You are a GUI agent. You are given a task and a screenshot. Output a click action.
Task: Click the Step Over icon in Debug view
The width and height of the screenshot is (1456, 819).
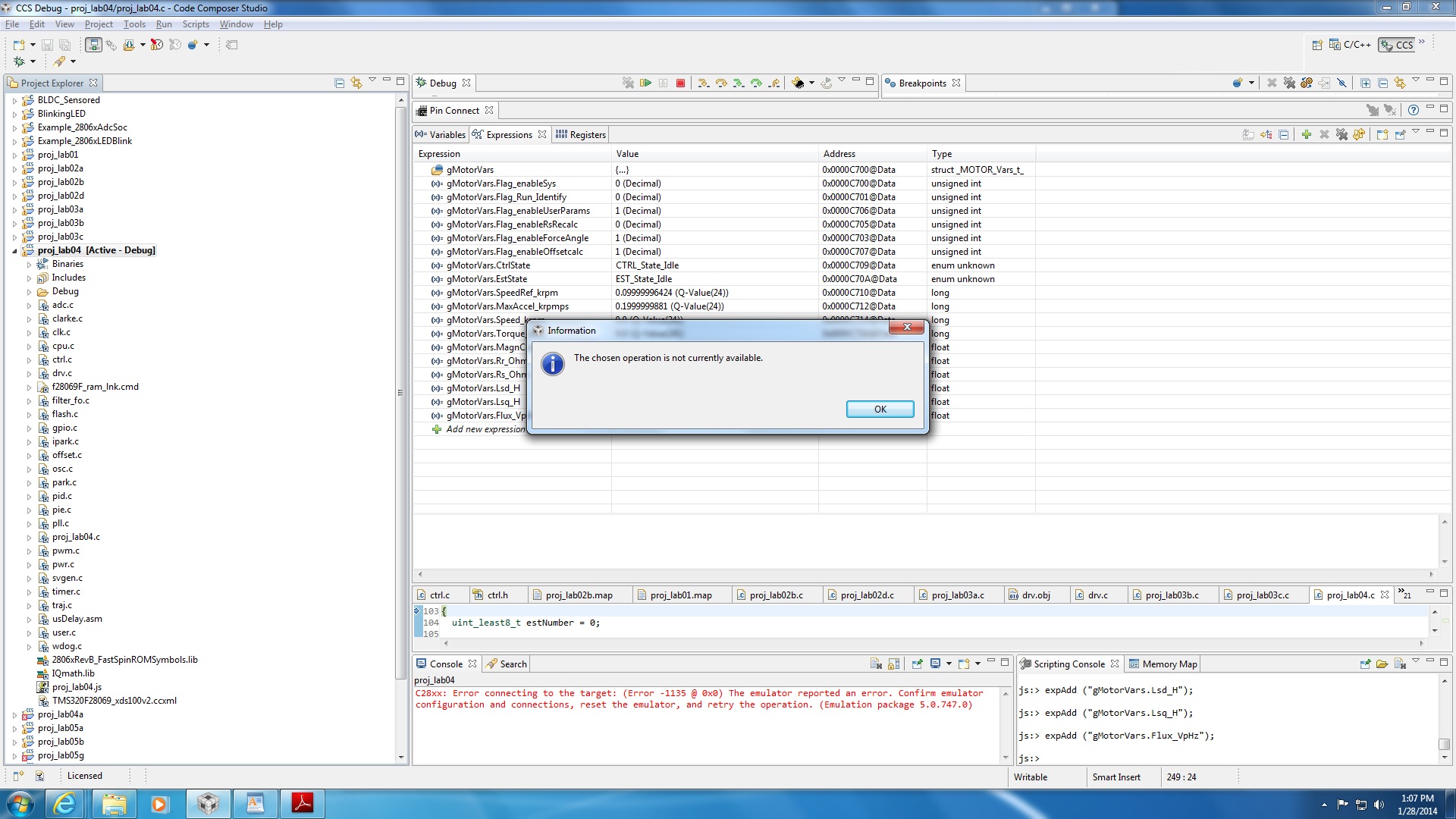[720, 83]
